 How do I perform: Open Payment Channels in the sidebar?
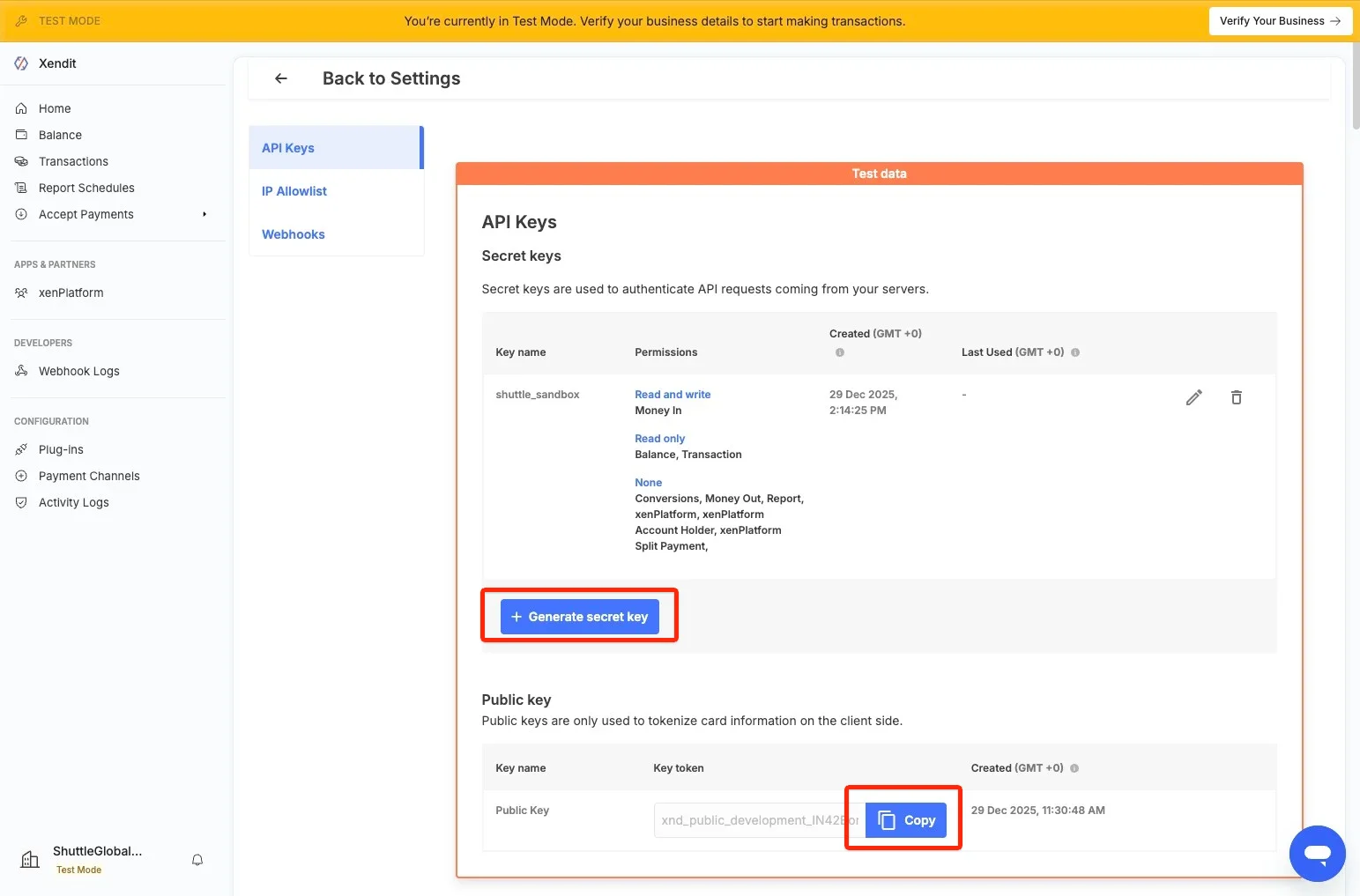point(89,476)
